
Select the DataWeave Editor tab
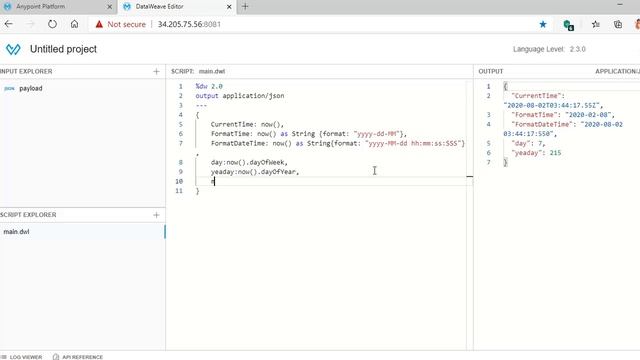point(177,7)
